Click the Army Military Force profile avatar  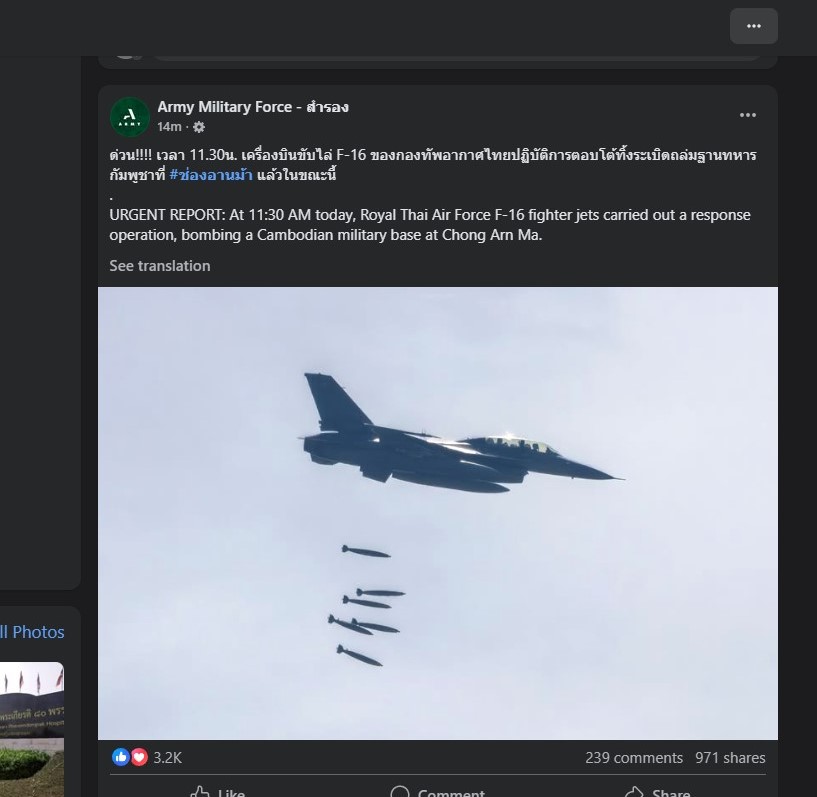[130, 117]
